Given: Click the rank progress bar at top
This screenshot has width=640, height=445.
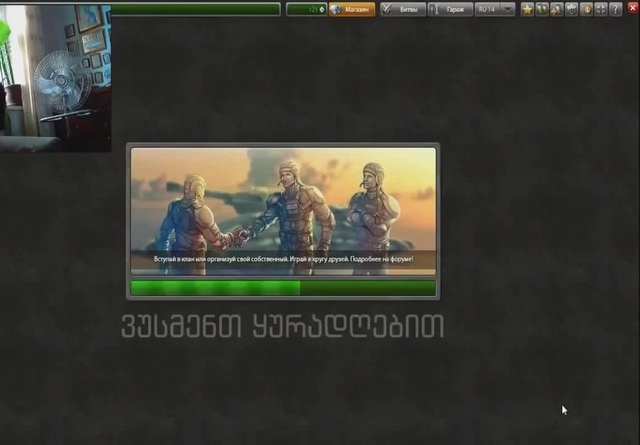Looking at the screenshot, I should point(196,9).
